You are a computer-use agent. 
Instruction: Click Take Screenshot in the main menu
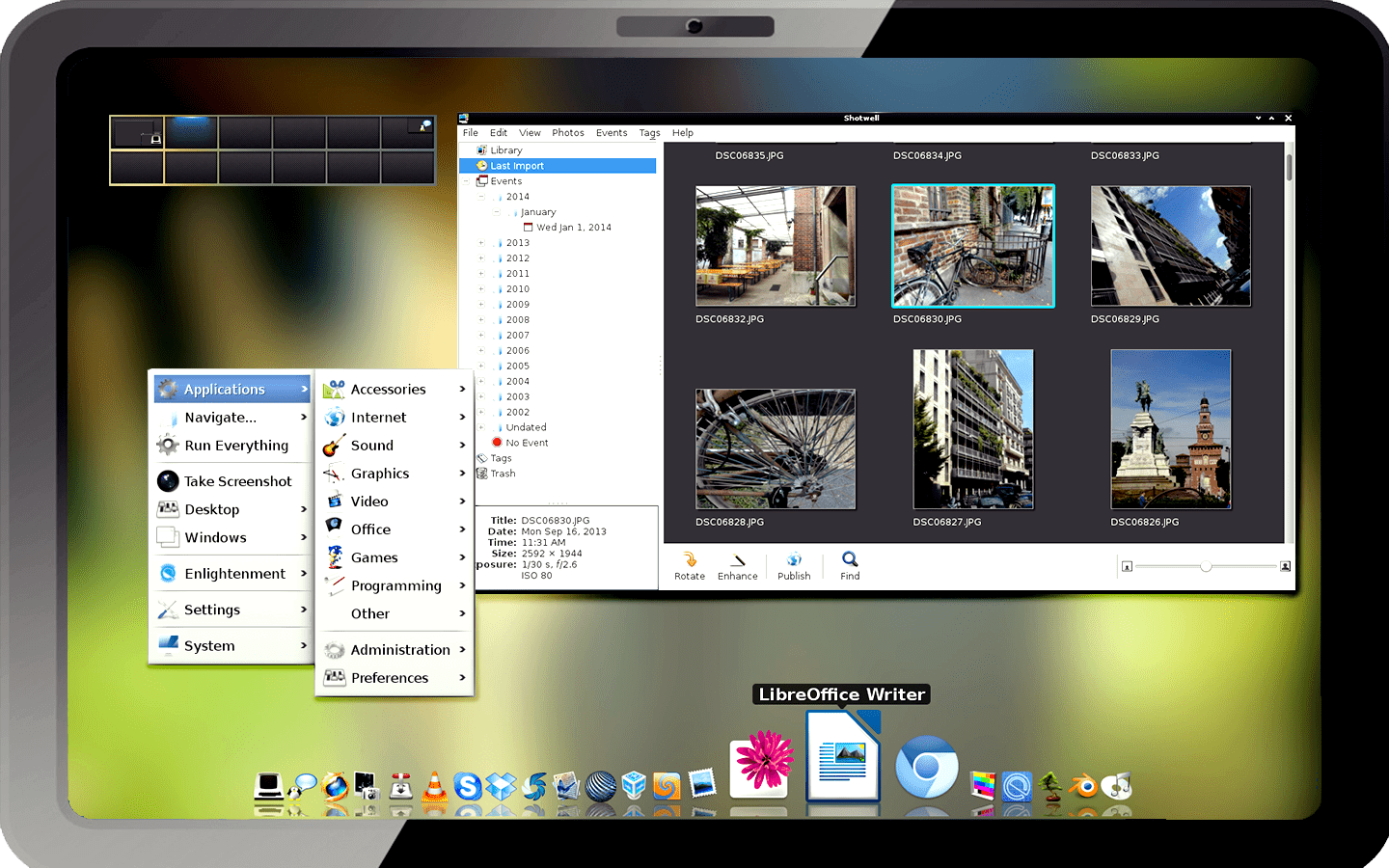pyautogui.click(x=237, y=481)
